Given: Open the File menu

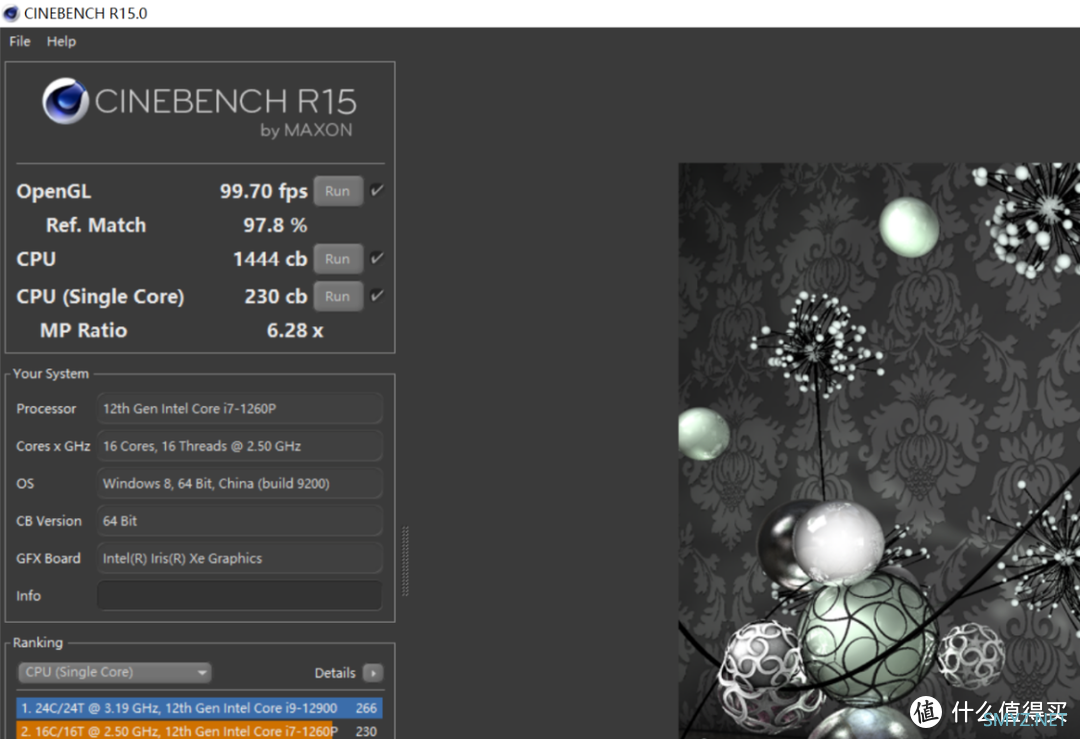Looking at the screenshot, I should pos(19,41).
